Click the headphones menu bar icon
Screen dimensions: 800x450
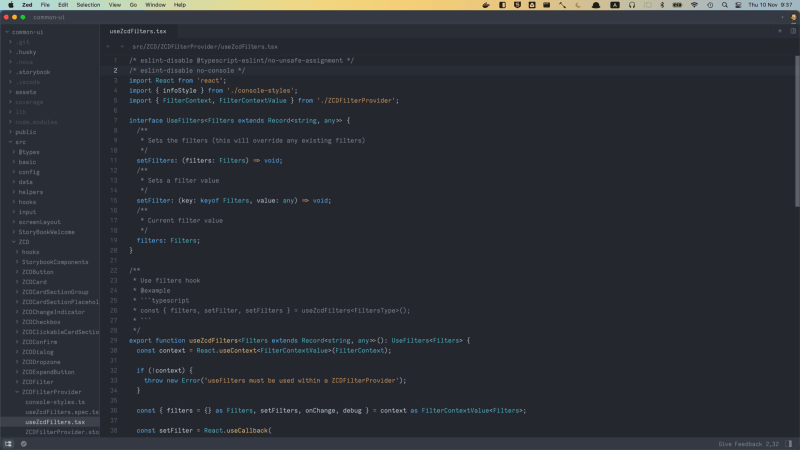coord(632,5)
